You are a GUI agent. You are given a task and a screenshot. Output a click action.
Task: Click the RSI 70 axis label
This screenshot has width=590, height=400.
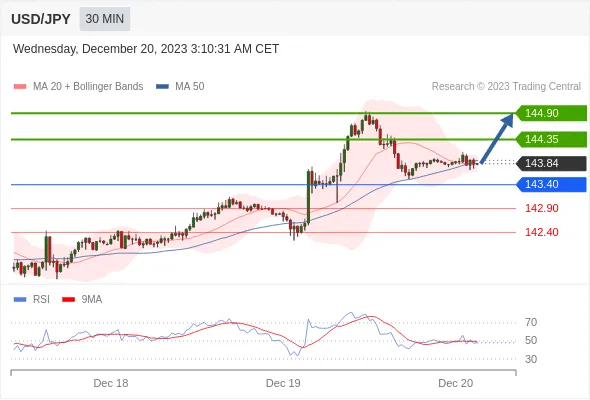tap(531, 322)
